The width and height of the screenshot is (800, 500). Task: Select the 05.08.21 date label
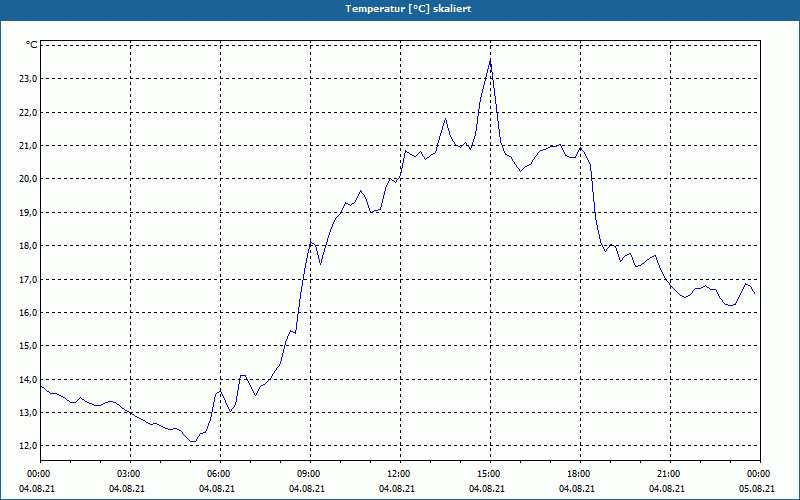757,489
